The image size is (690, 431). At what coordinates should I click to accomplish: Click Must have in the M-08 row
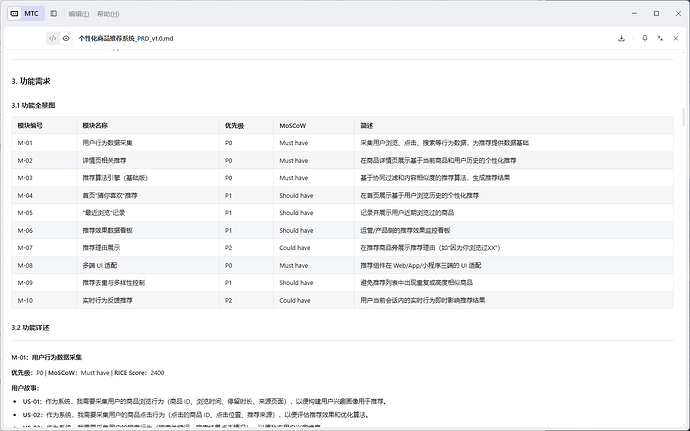294,265
